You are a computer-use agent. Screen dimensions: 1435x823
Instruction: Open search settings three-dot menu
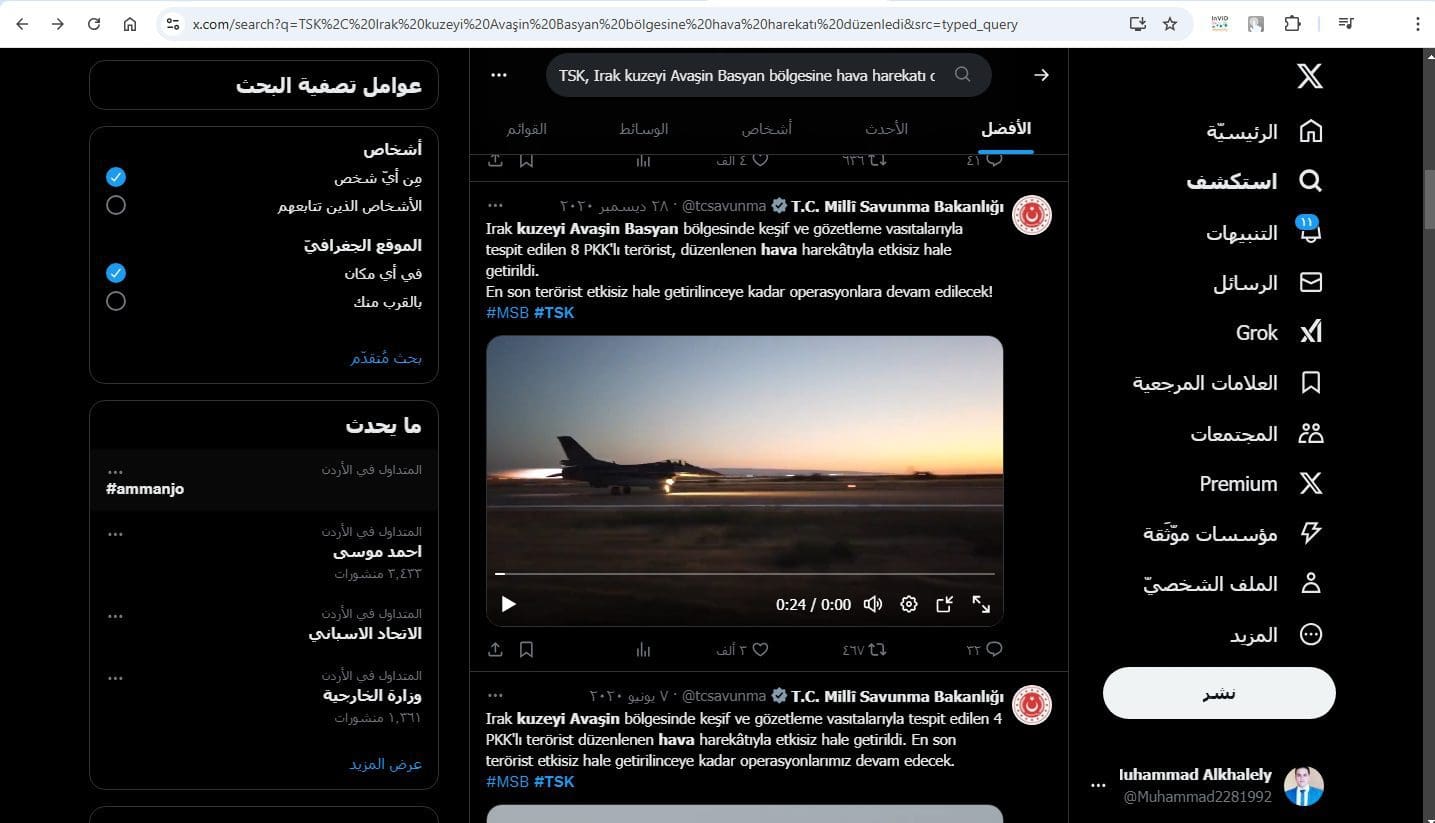[499, 75]
